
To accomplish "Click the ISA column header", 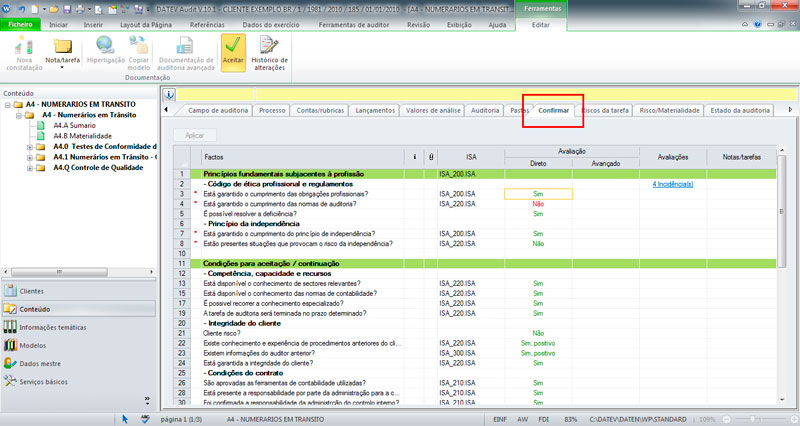I will [x=471, y=157].
